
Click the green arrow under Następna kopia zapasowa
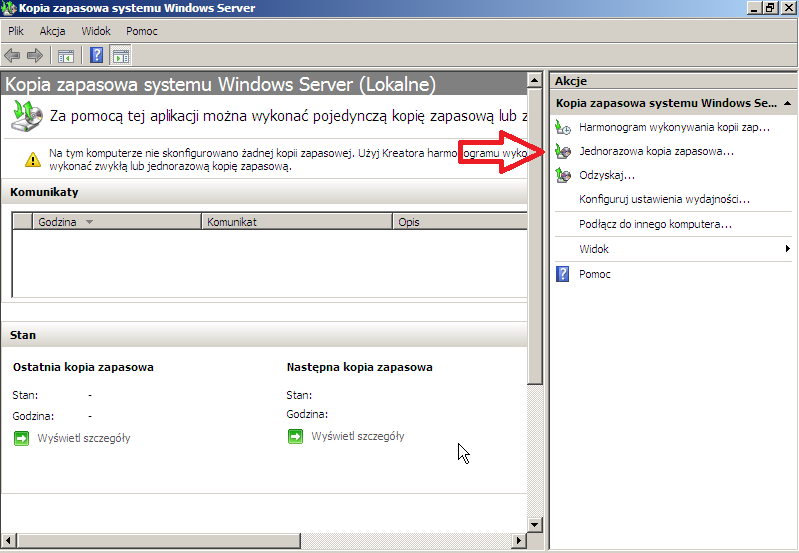coord(296,436)
